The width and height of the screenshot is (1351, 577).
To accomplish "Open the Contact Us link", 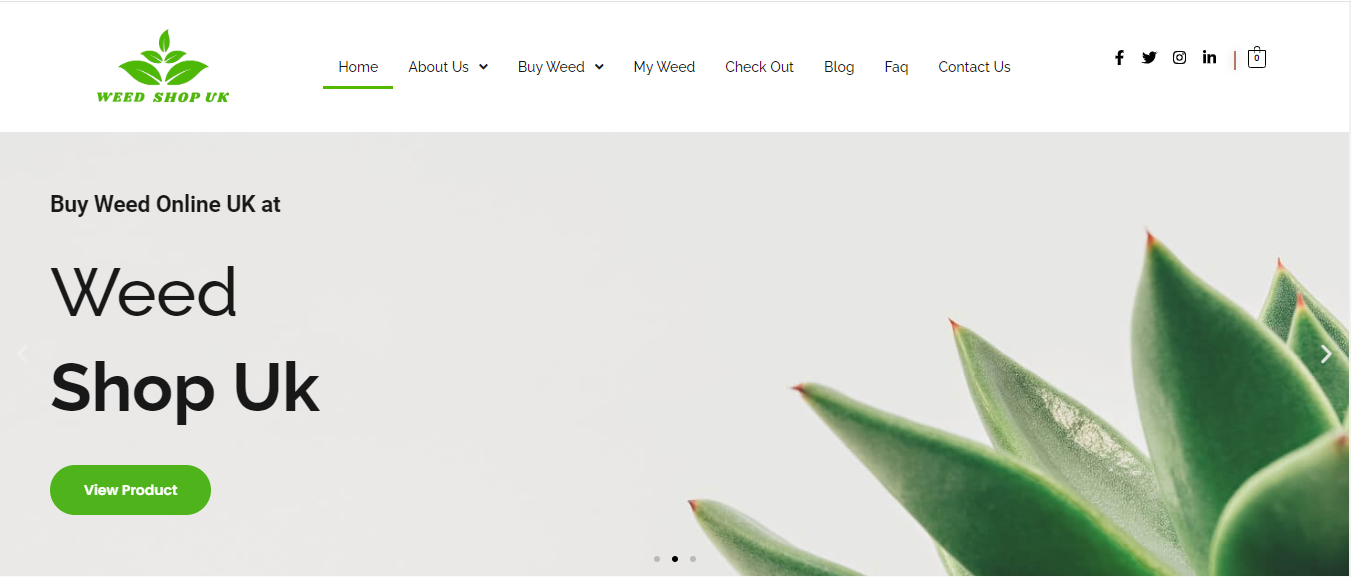I will click(974, 67).
